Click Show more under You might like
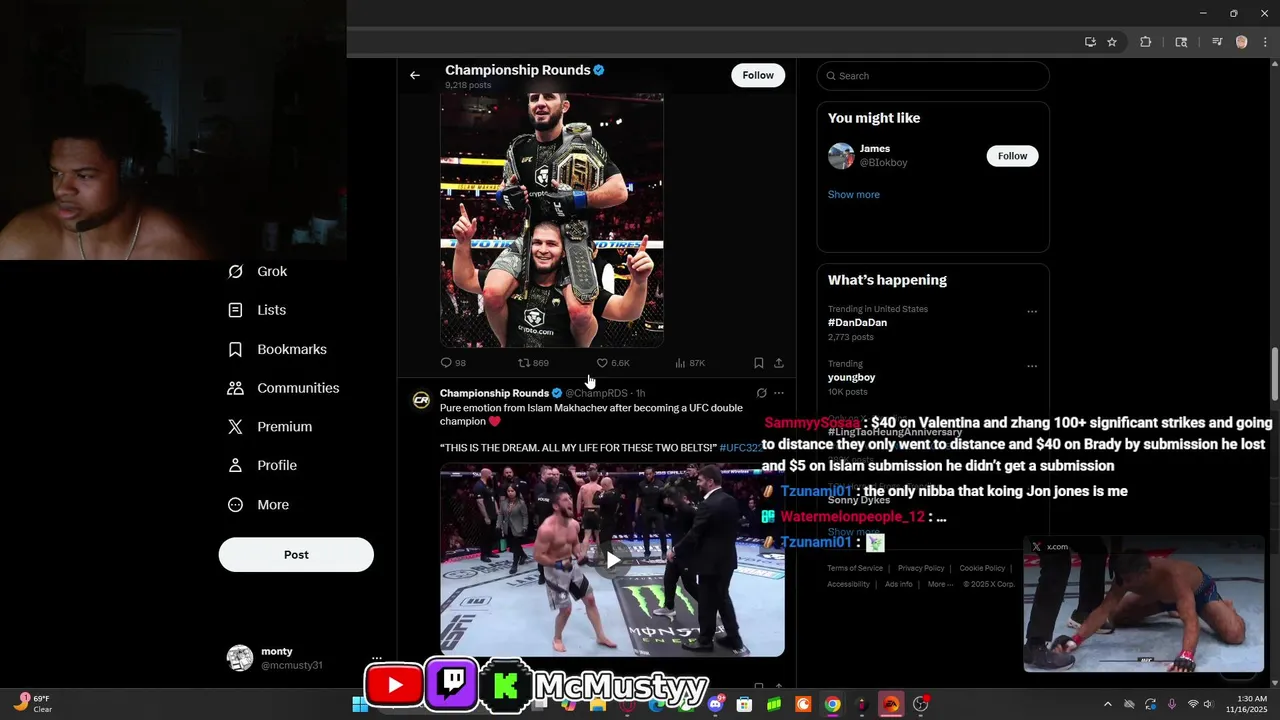Viewport: 1280px width, 720px height. [854, 195]
